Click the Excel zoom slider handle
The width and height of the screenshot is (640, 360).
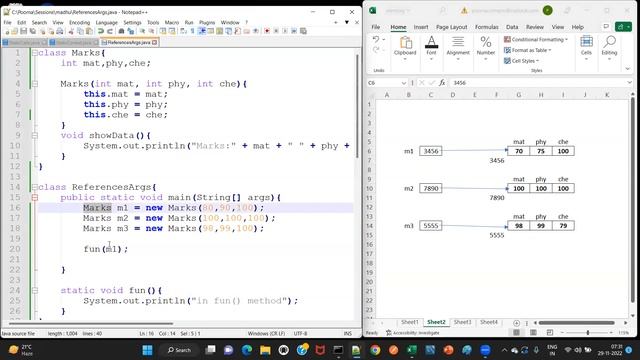(x=588, y=333)
